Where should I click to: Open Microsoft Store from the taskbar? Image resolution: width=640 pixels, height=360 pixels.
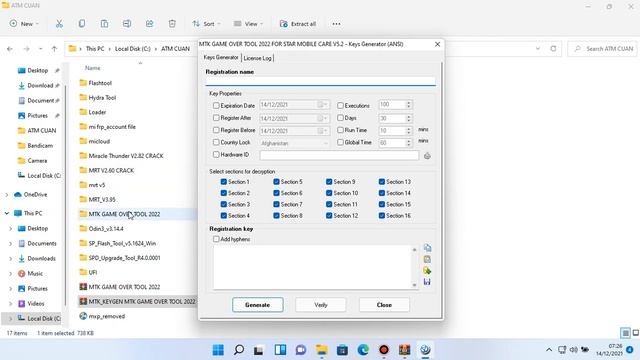[342, 350]
